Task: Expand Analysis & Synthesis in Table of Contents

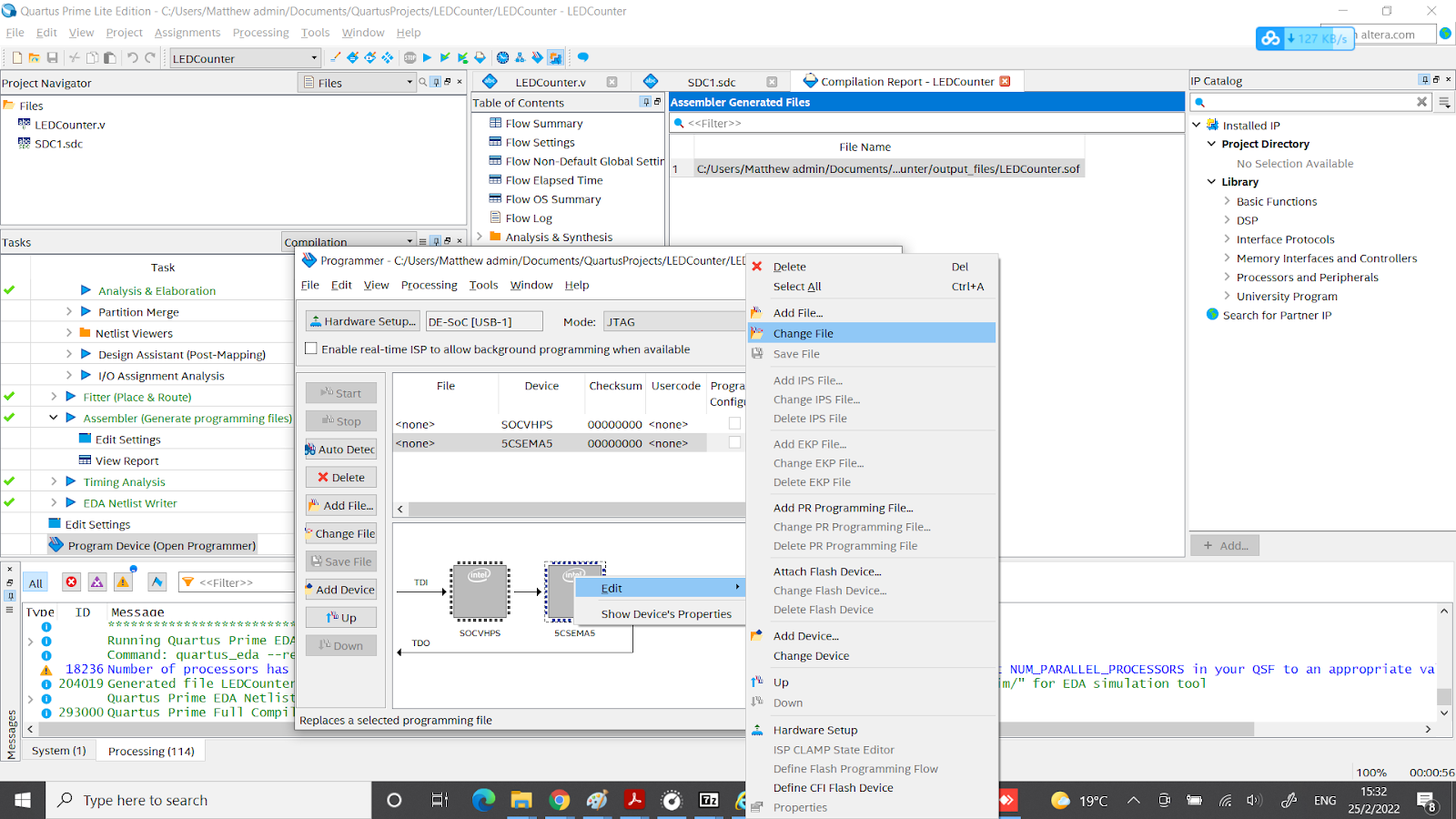Action: click(480, 237)
